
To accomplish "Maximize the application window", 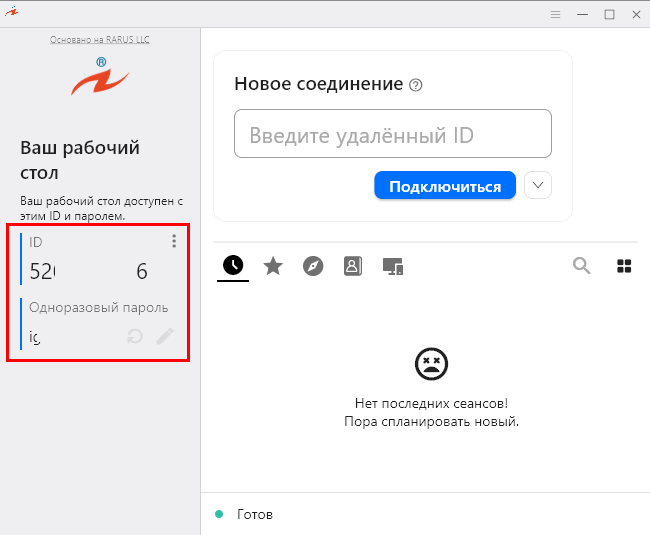I will [x=609, y=14].
